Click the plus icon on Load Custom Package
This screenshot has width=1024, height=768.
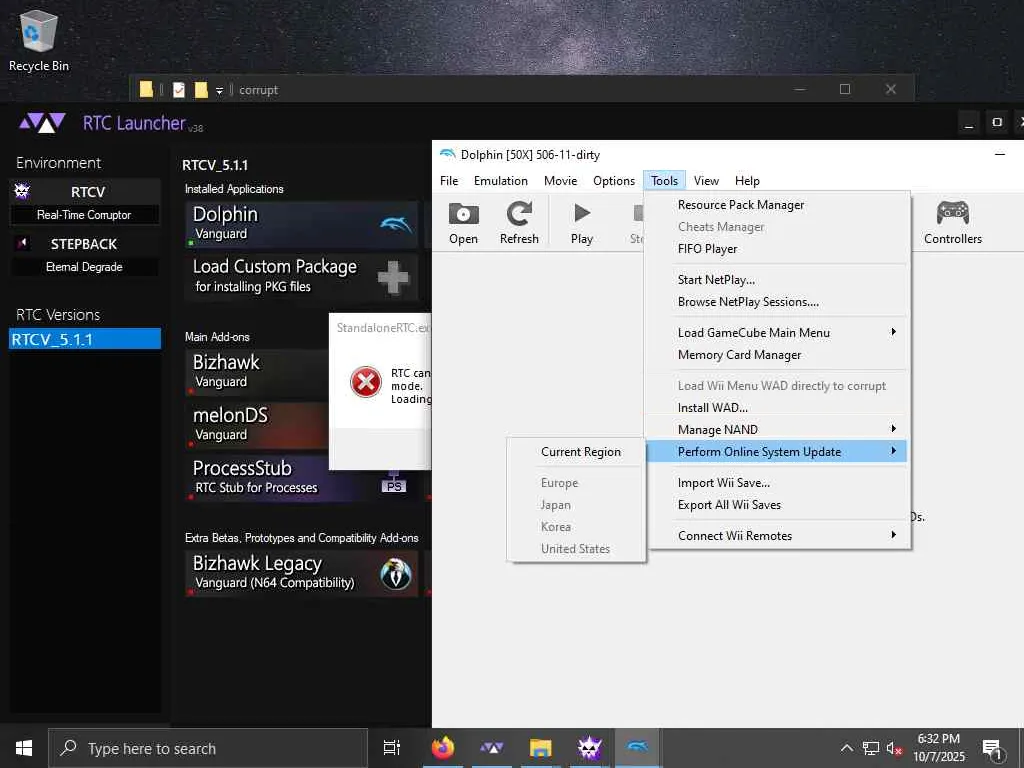393,278
